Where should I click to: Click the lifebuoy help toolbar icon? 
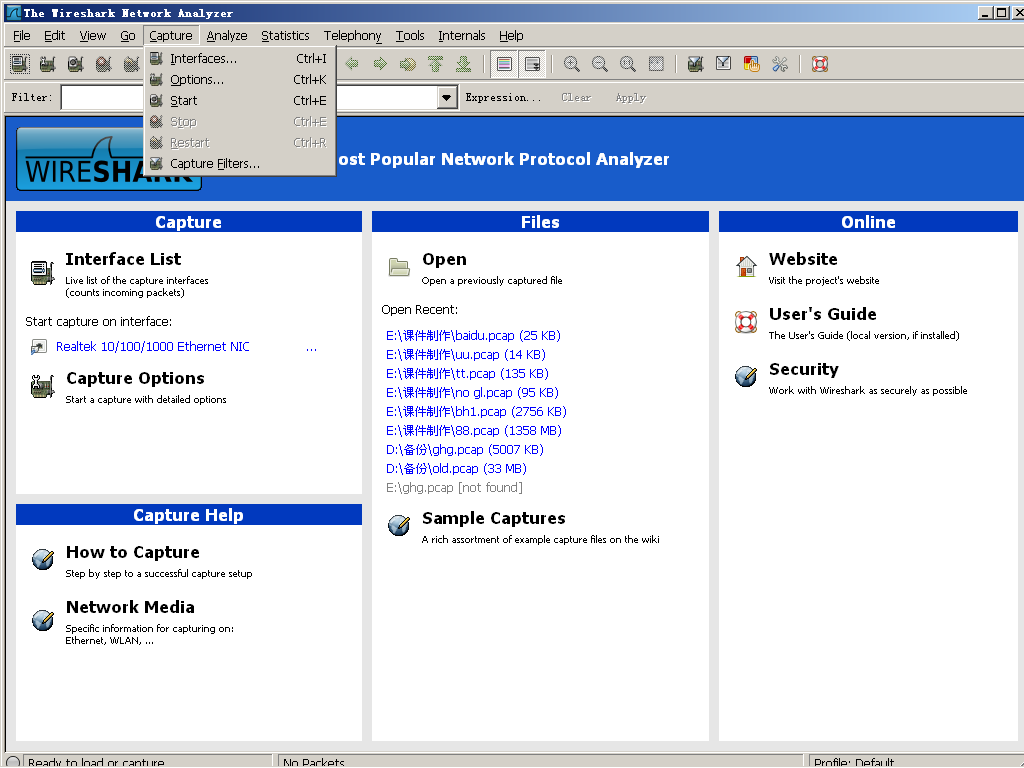[x=820, y=64]
